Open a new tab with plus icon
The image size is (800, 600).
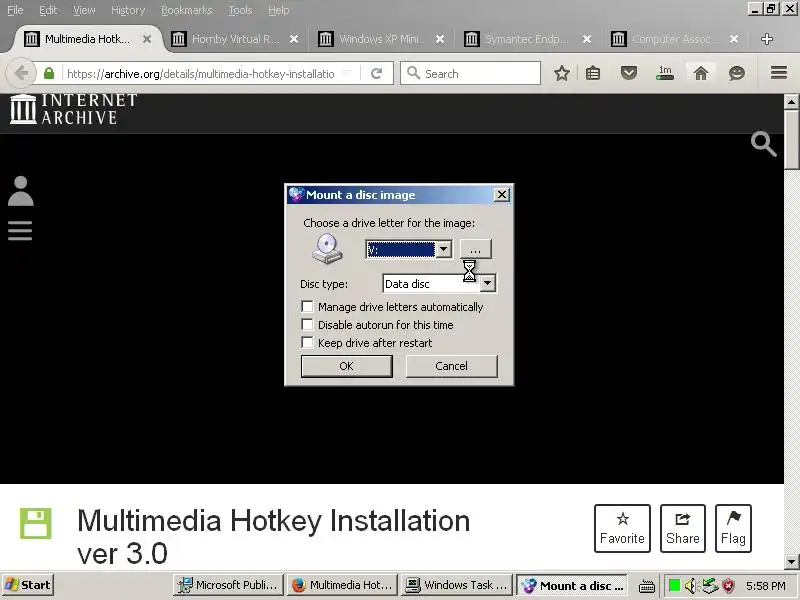coord(766,39)
